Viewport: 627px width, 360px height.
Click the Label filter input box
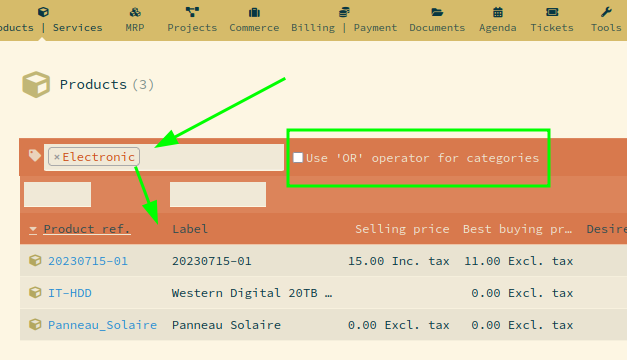(x=218, y=194)
